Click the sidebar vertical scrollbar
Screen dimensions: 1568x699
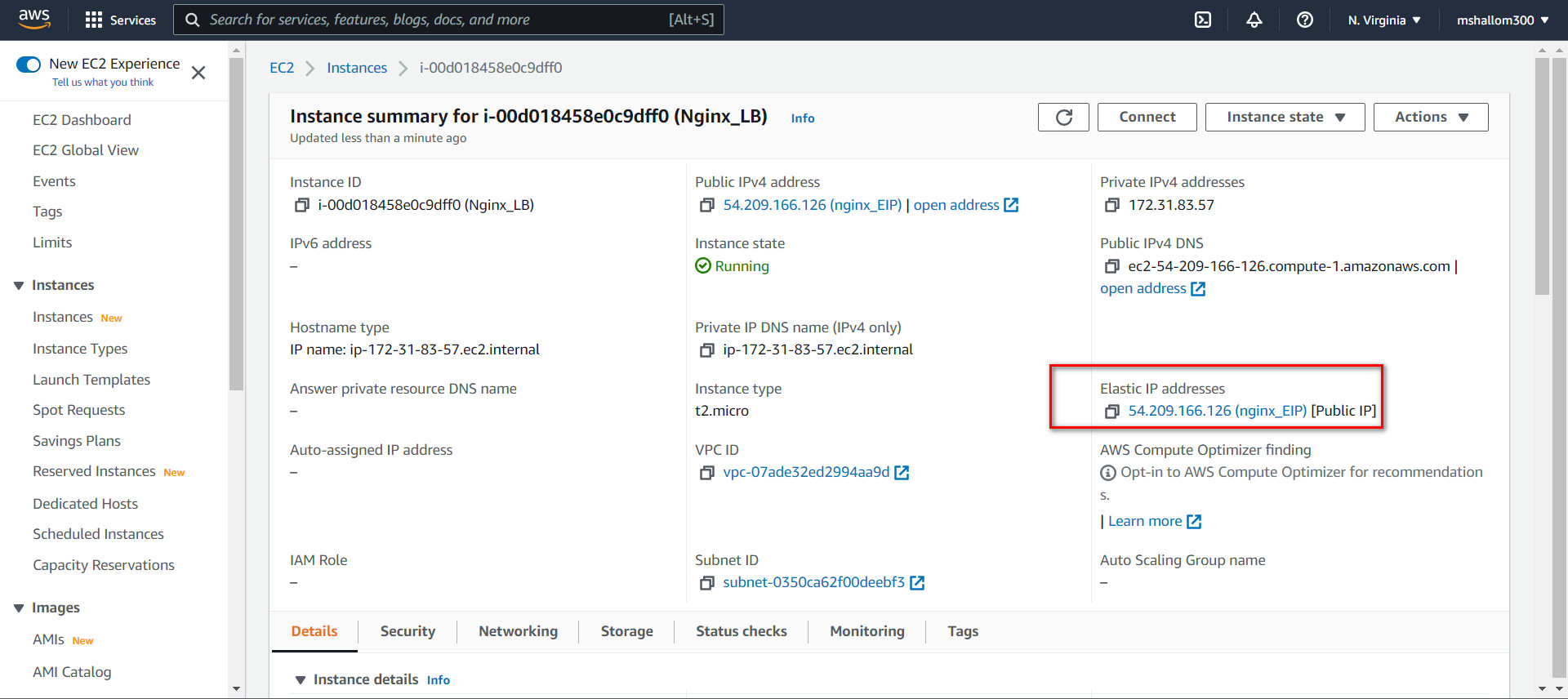[237, 225]
